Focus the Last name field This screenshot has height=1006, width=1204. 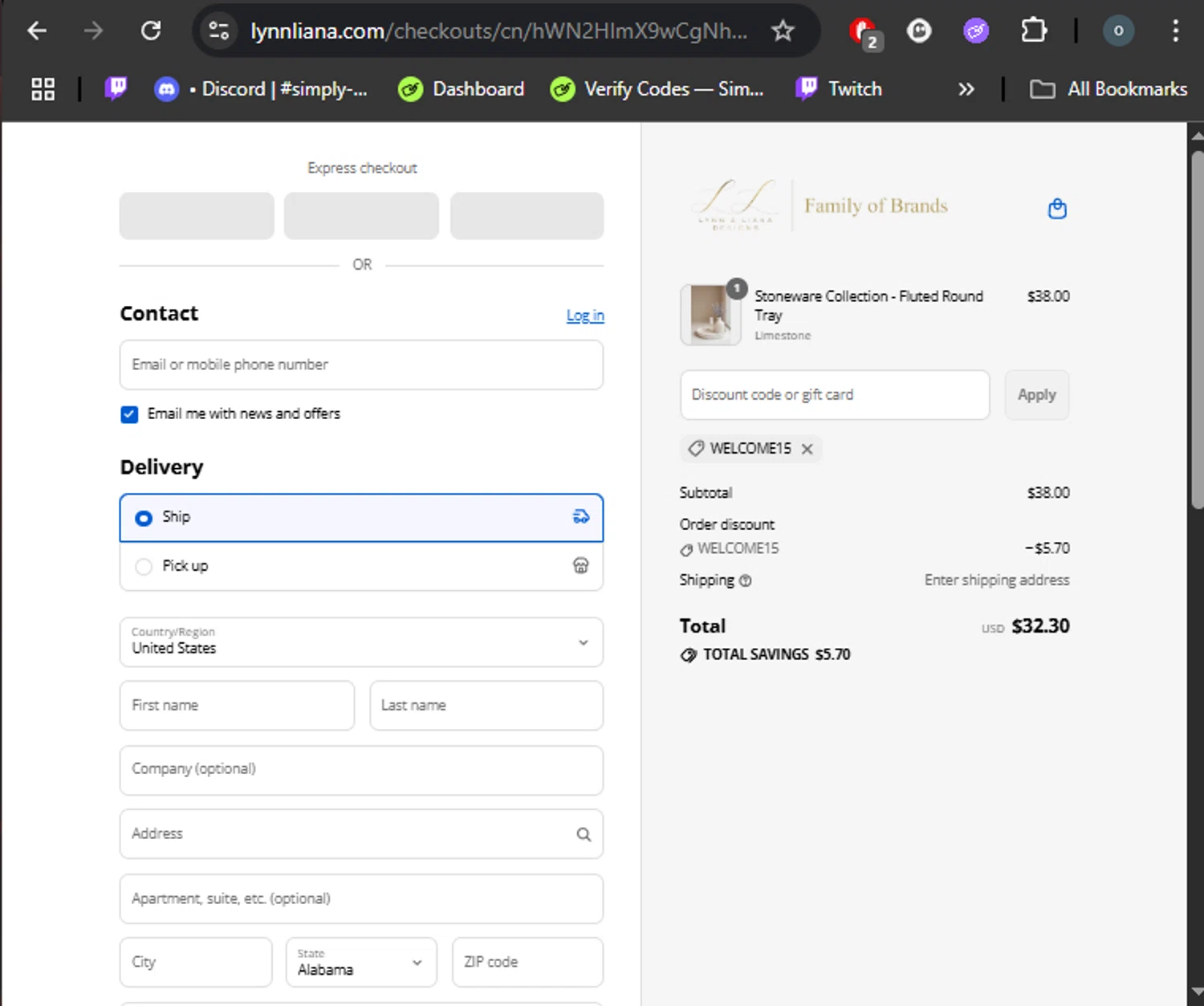tap(486, 706)
